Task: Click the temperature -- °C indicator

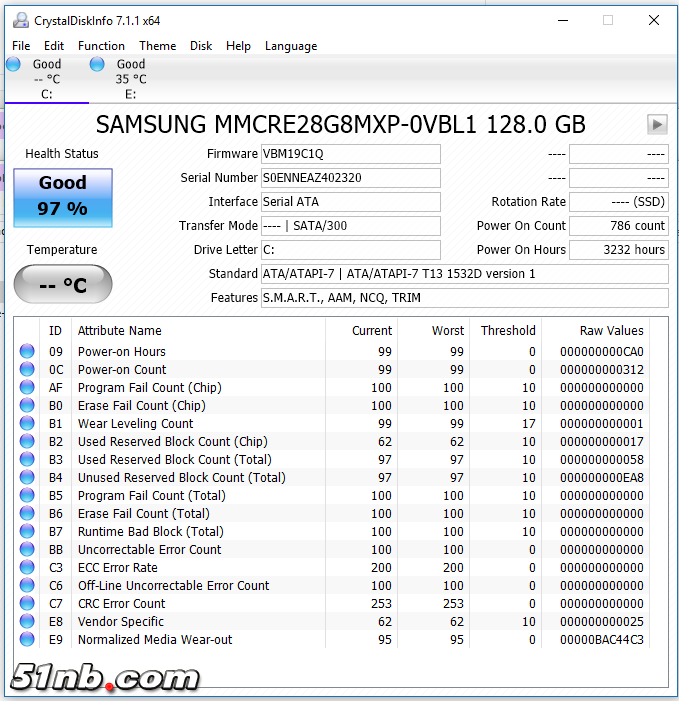Action: tap(63, 284)
